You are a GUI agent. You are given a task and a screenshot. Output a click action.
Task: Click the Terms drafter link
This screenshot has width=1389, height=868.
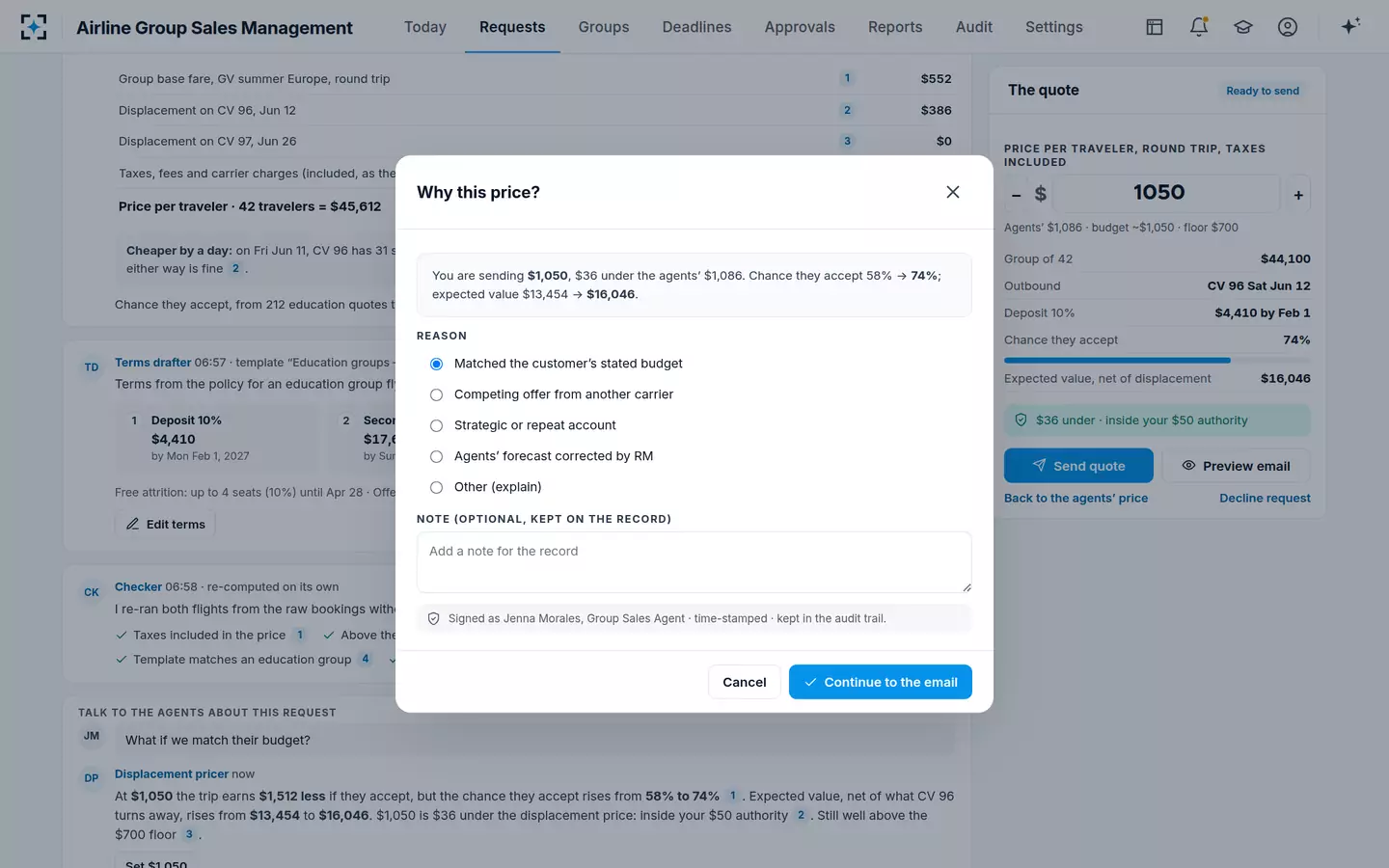(152, 363)
